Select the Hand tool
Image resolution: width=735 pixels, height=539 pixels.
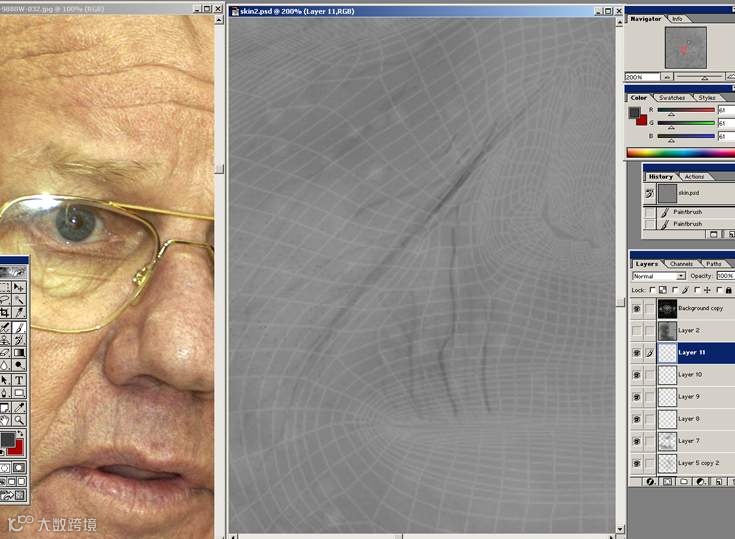pyautogui.click(x=5, y=420)
